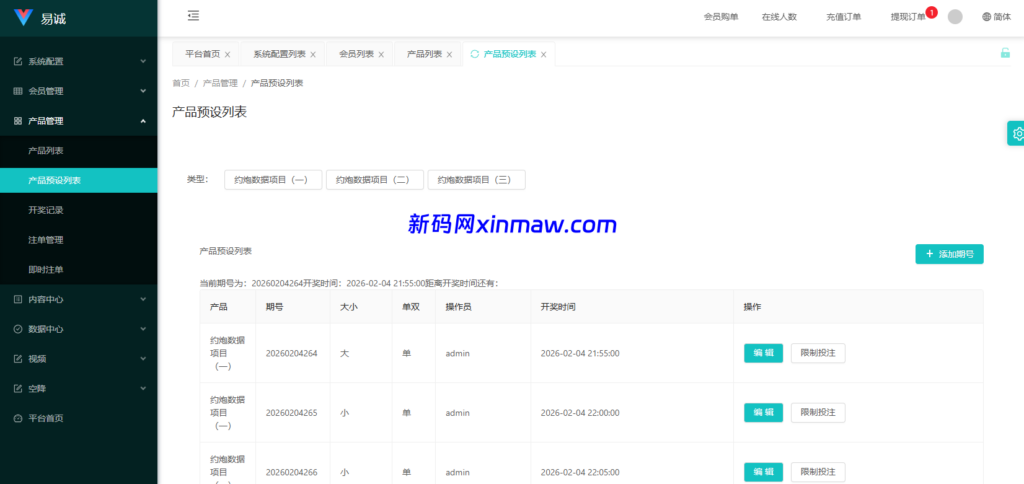Click 首页 in the breadcrumb

coord(181,84)
